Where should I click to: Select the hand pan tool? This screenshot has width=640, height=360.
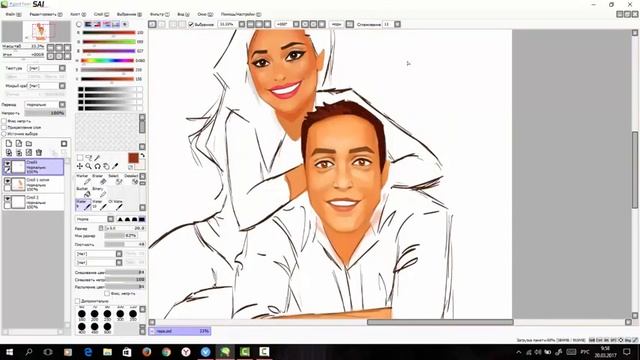tap(106, 166)
